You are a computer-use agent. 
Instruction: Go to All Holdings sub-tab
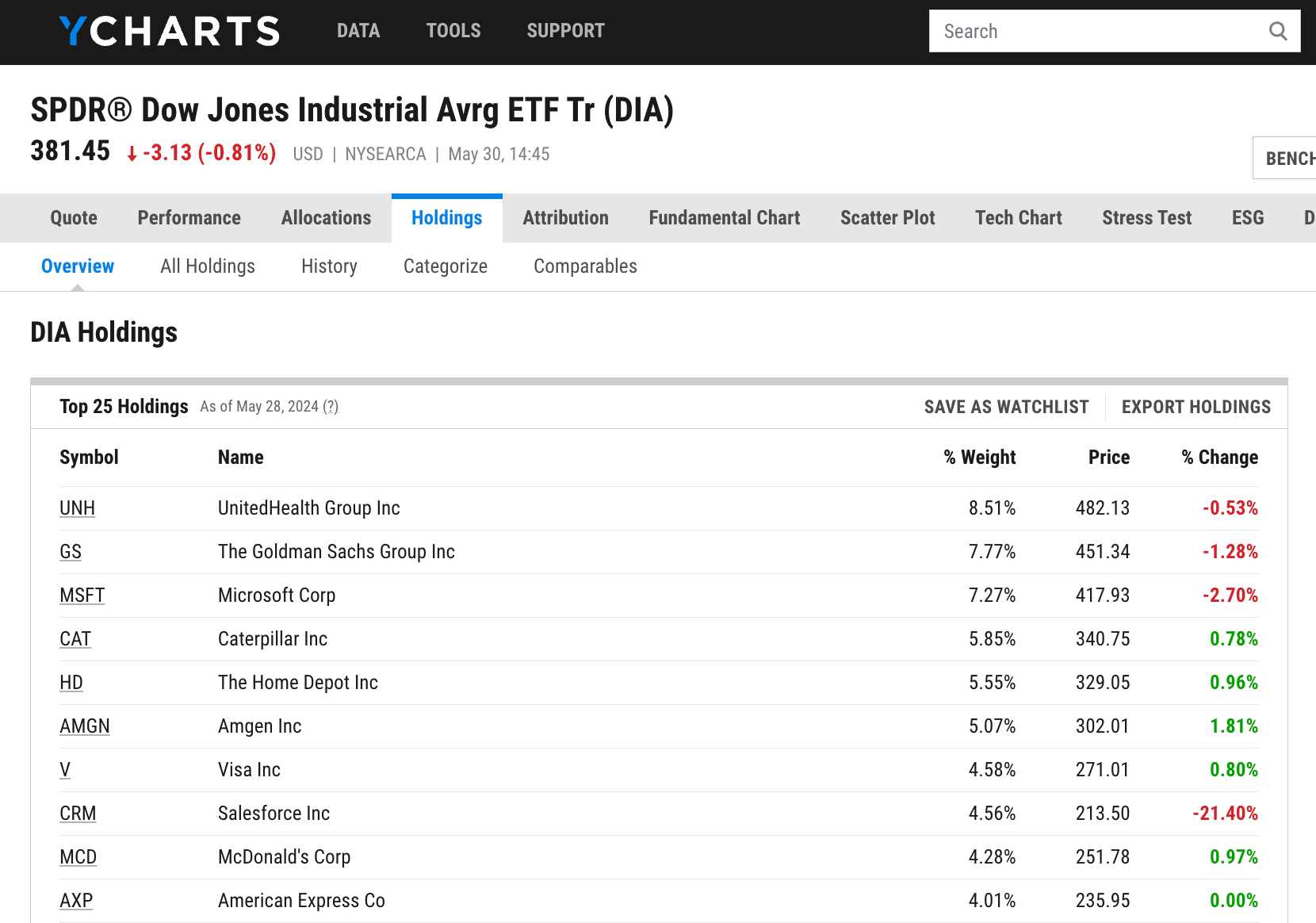pyautogui.click(x=208, y=266)
